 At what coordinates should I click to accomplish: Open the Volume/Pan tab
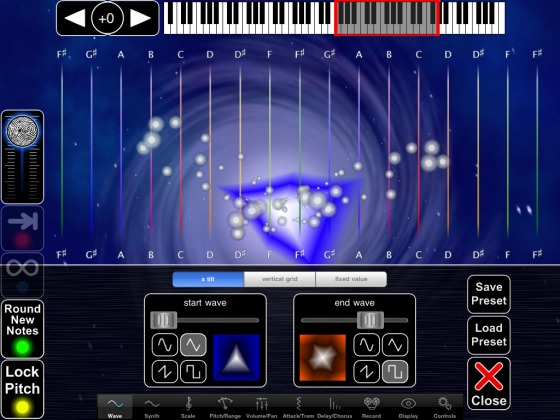(x=261, y=408)
